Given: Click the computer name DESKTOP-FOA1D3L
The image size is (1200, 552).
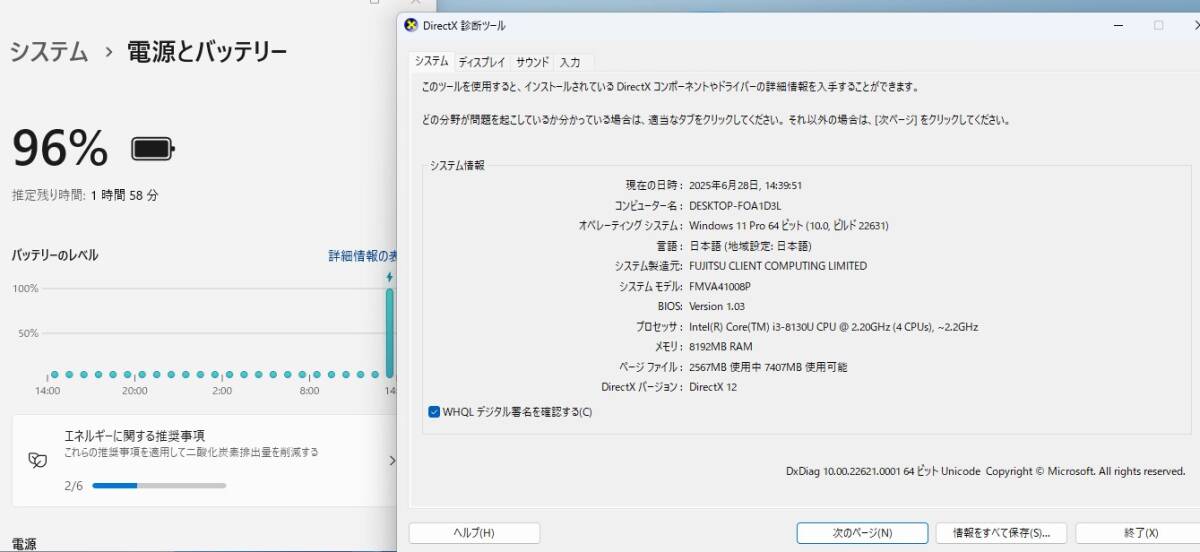Looking at the screenshot, I should (735, 205).
